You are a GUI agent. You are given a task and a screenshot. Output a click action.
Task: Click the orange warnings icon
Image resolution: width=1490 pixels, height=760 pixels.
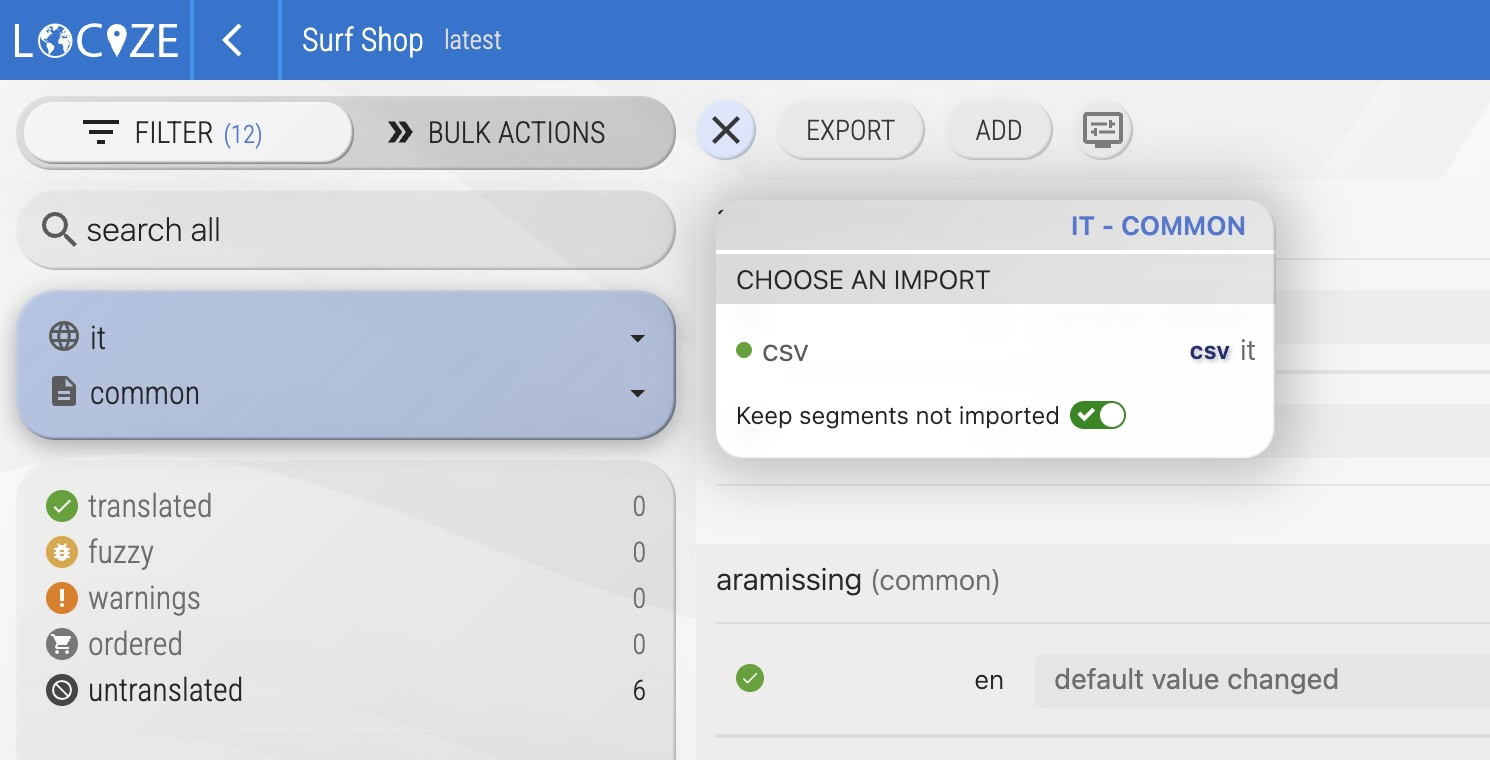coord(62,598)
